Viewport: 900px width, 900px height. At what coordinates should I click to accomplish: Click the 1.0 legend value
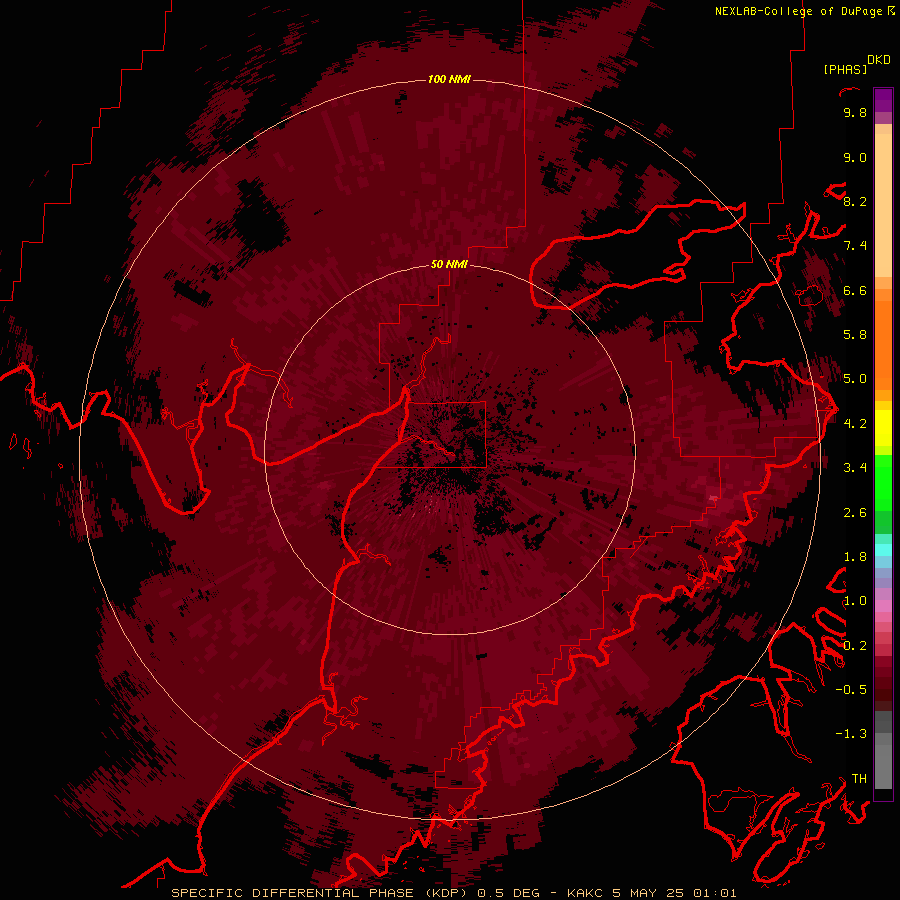point(855,601)
